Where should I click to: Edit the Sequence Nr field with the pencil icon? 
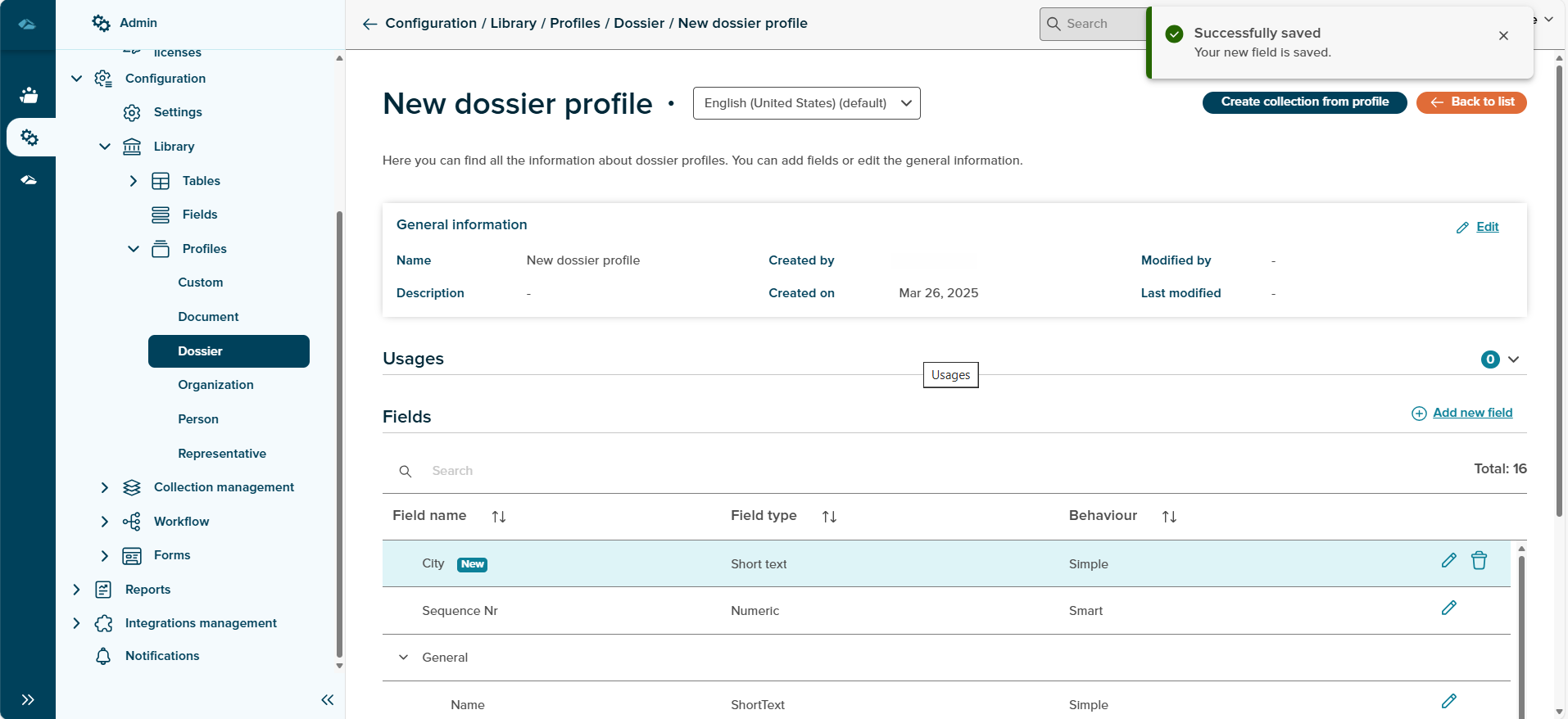(1448, 608)
